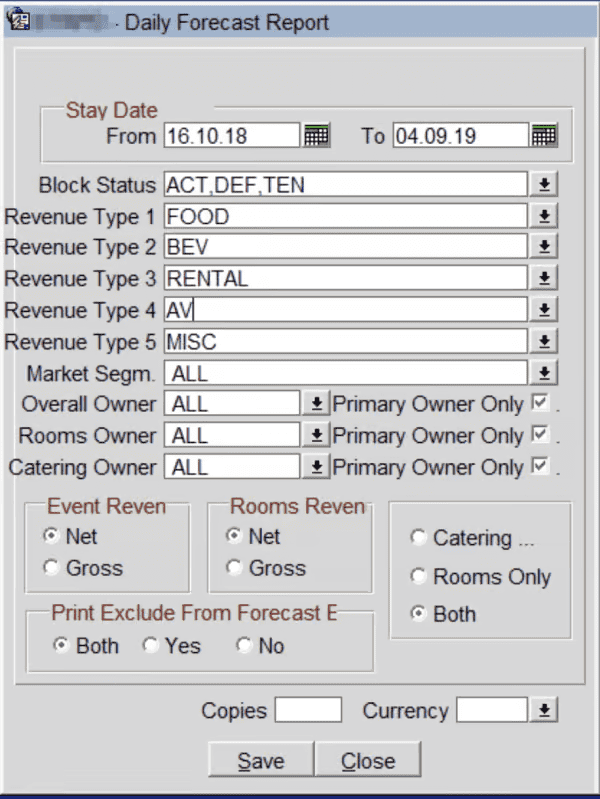Screen dimensions: 600x799
Task: Select Yes for Print Exclude From Forecast
Action: click(x=151, y=646)
